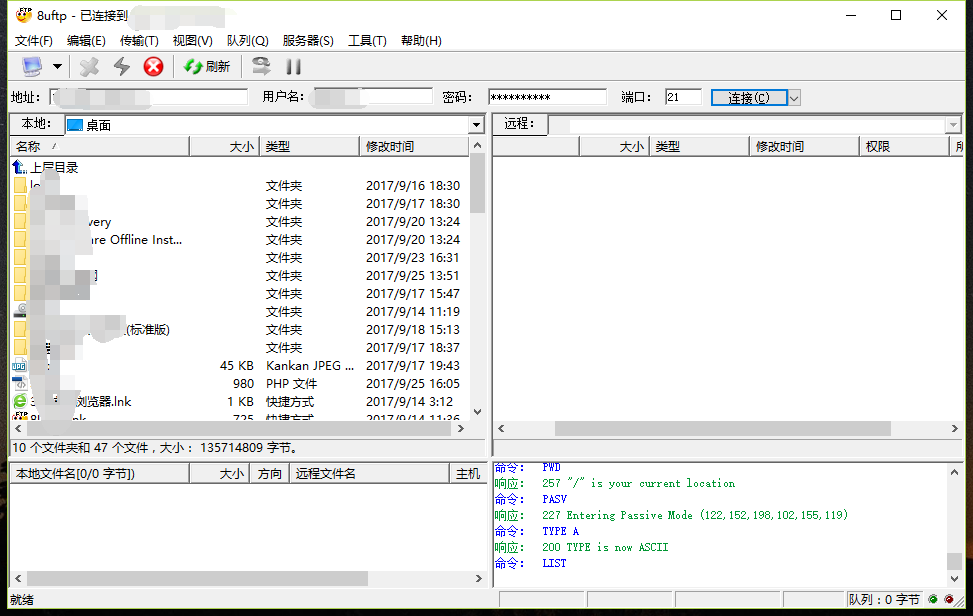The height and width of the screenshot is (616, 973).
Task: Select the folder ending in (标准版)
Action: (x=240, y=329)
